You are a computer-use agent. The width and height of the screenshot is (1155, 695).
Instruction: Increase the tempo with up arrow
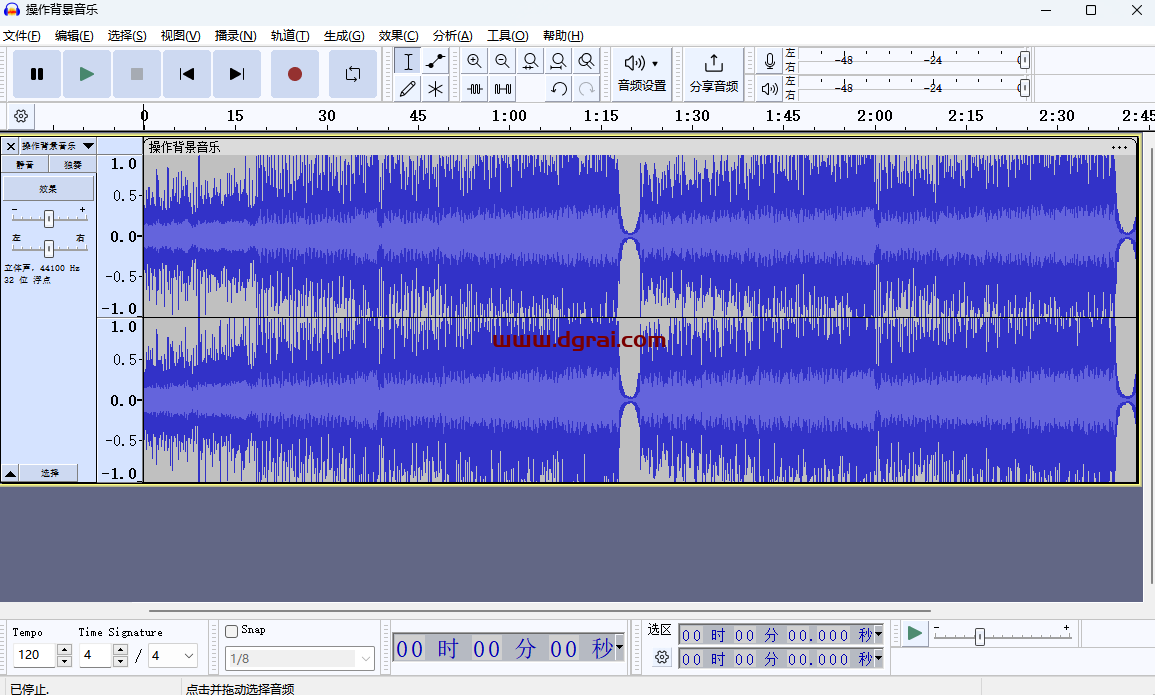click(x=64, y=649)
